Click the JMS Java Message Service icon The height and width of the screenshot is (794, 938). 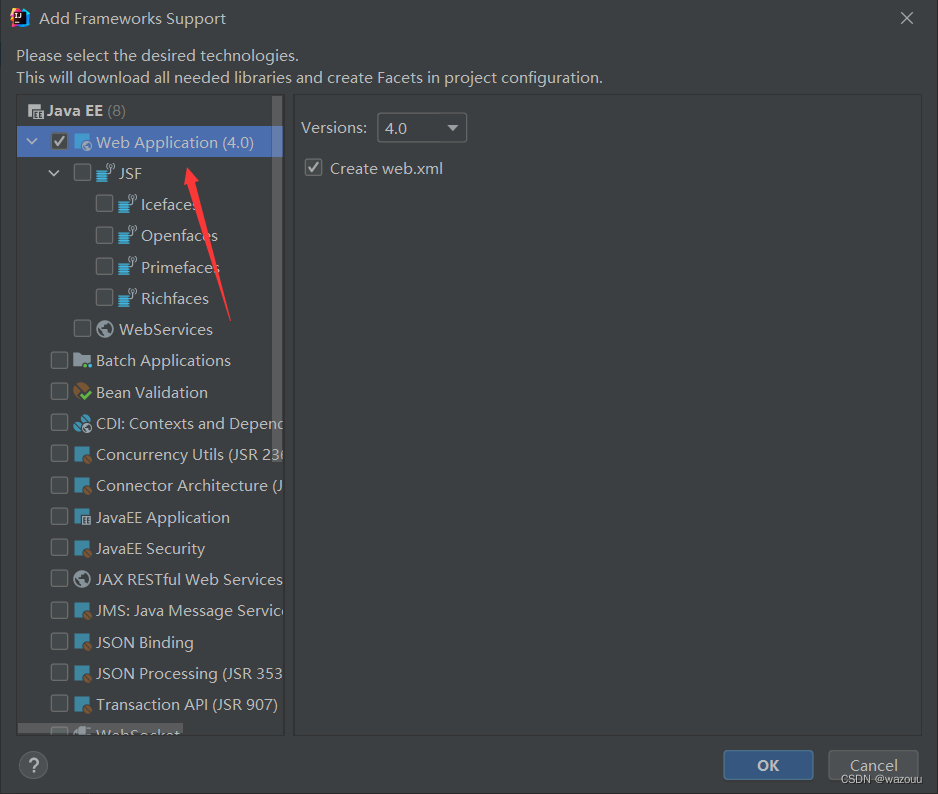coord(82,611)
